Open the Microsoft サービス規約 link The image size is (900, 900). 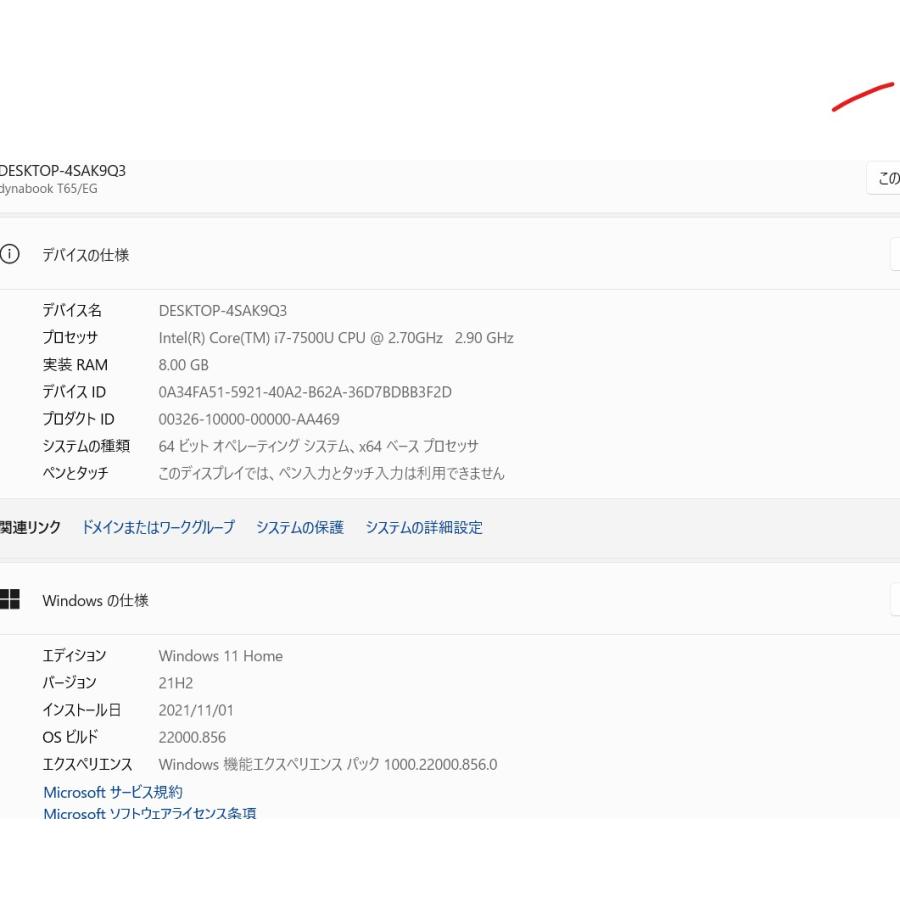point(113,792)
